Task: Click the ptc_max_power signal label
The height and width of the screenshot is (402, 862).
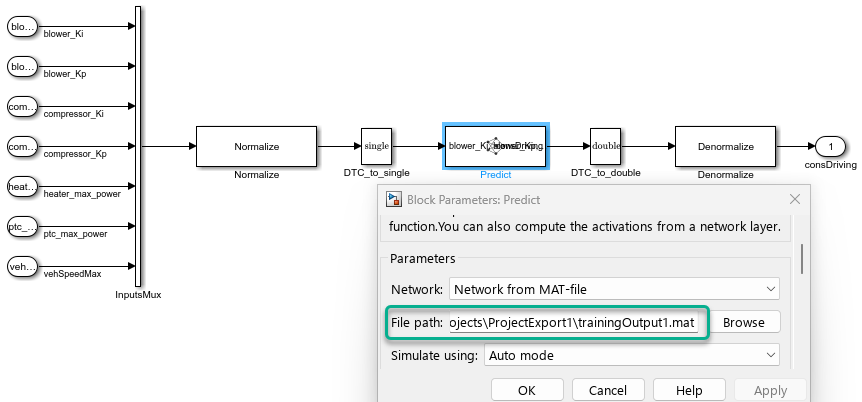Action: 75,234
